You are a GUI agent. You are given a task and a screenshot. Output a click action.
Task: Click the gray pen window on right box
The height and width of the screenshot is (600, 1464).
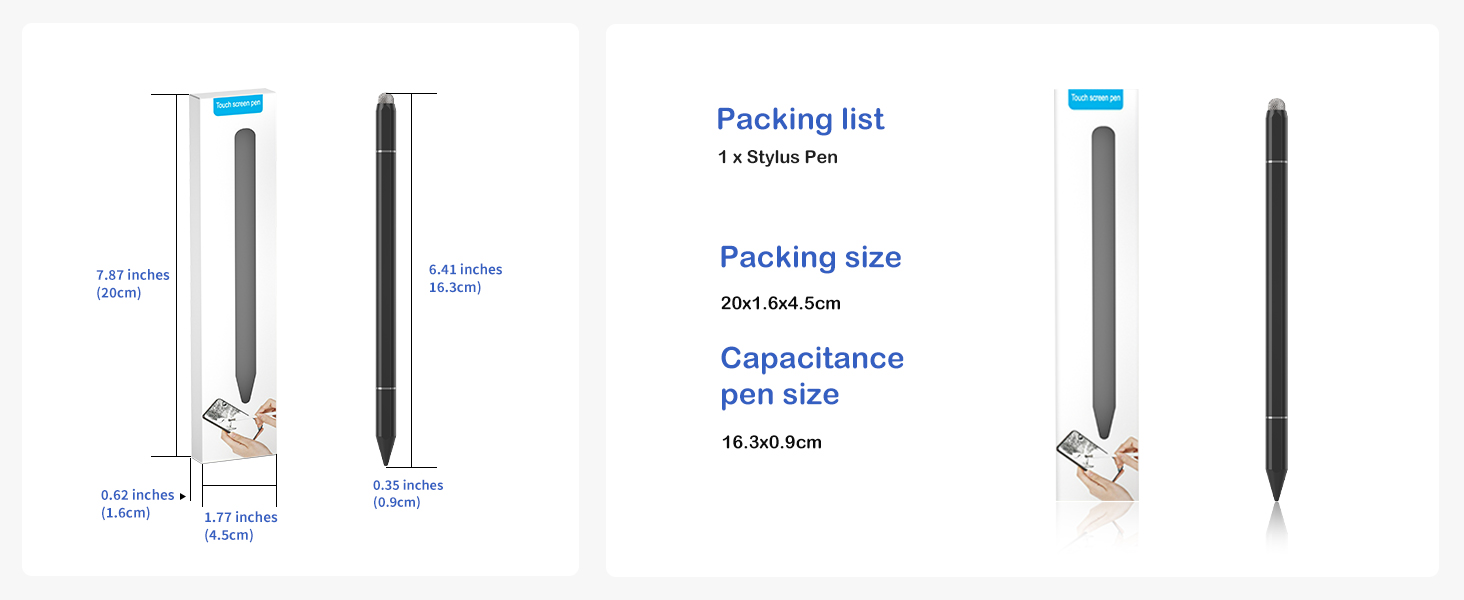tap(1103, 282)
